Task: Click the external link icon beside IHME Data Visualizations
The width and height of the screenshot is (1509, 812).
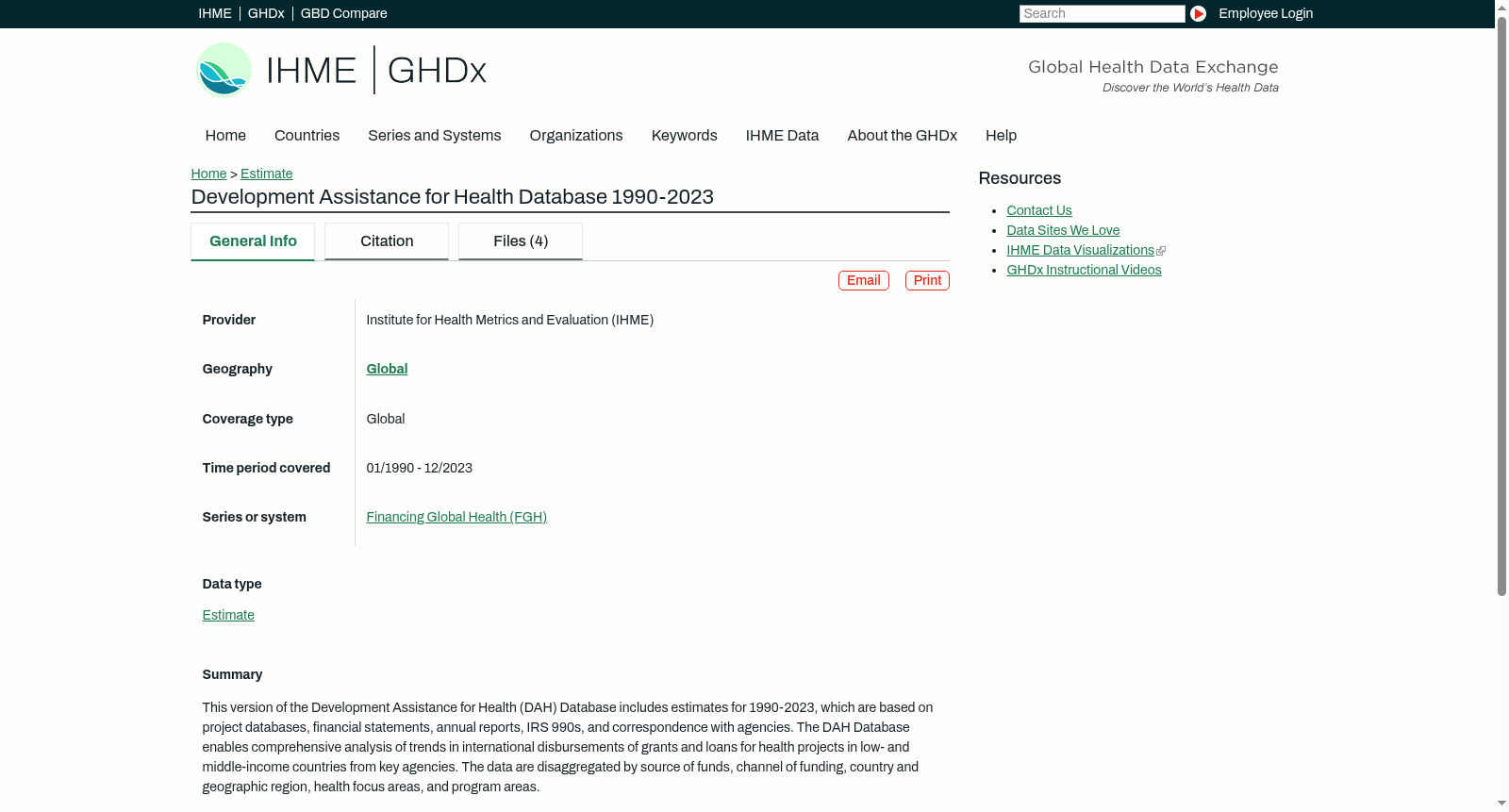Action: 1161,251
